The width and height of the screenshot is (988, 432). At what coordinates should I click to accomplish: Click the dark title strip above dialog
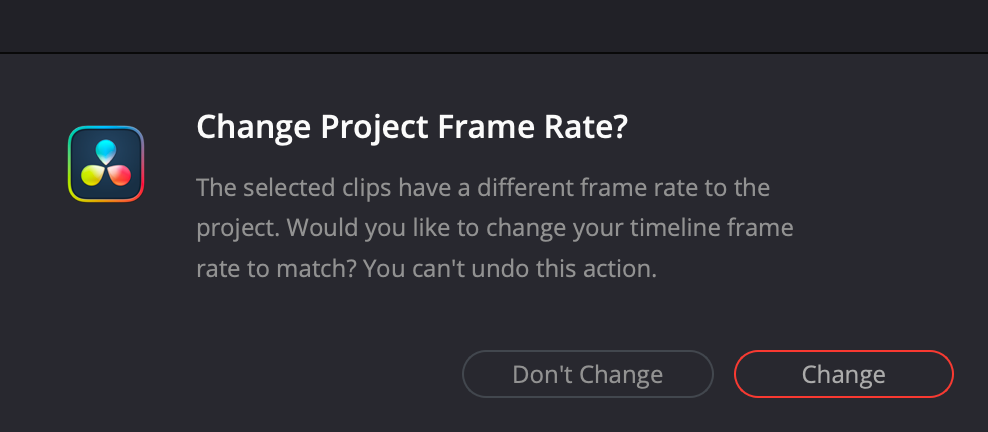(x=494, y=25)
